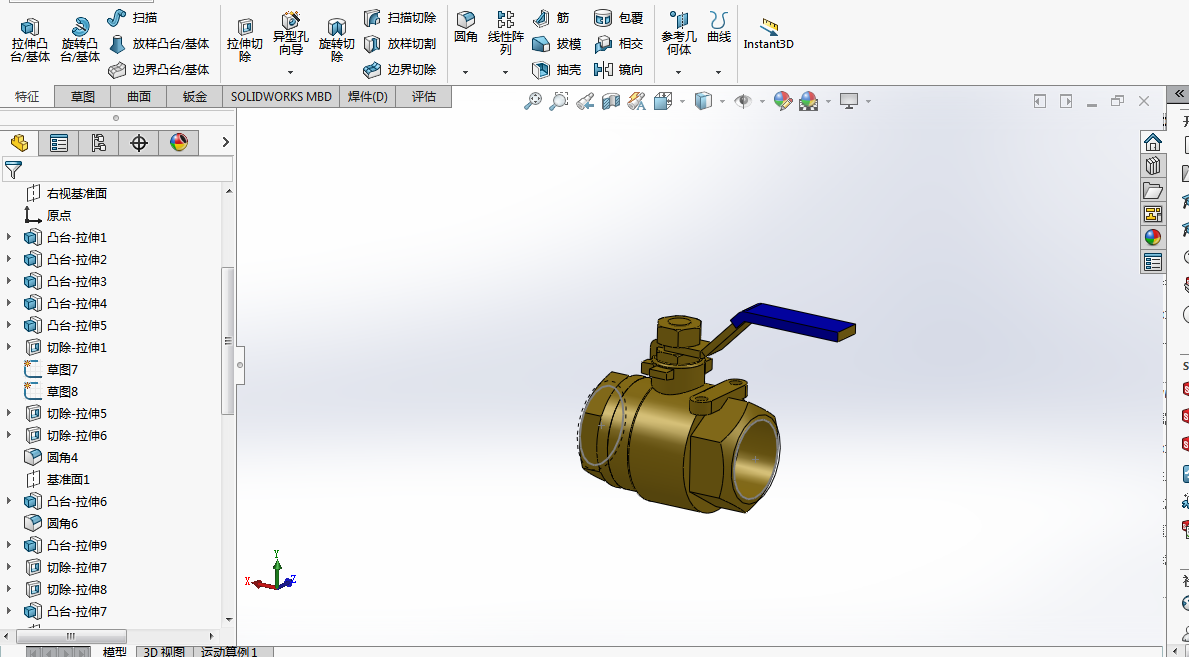
Task: Choose the 边界切除 boundary cut tool
Action: (x=400, y=70)
